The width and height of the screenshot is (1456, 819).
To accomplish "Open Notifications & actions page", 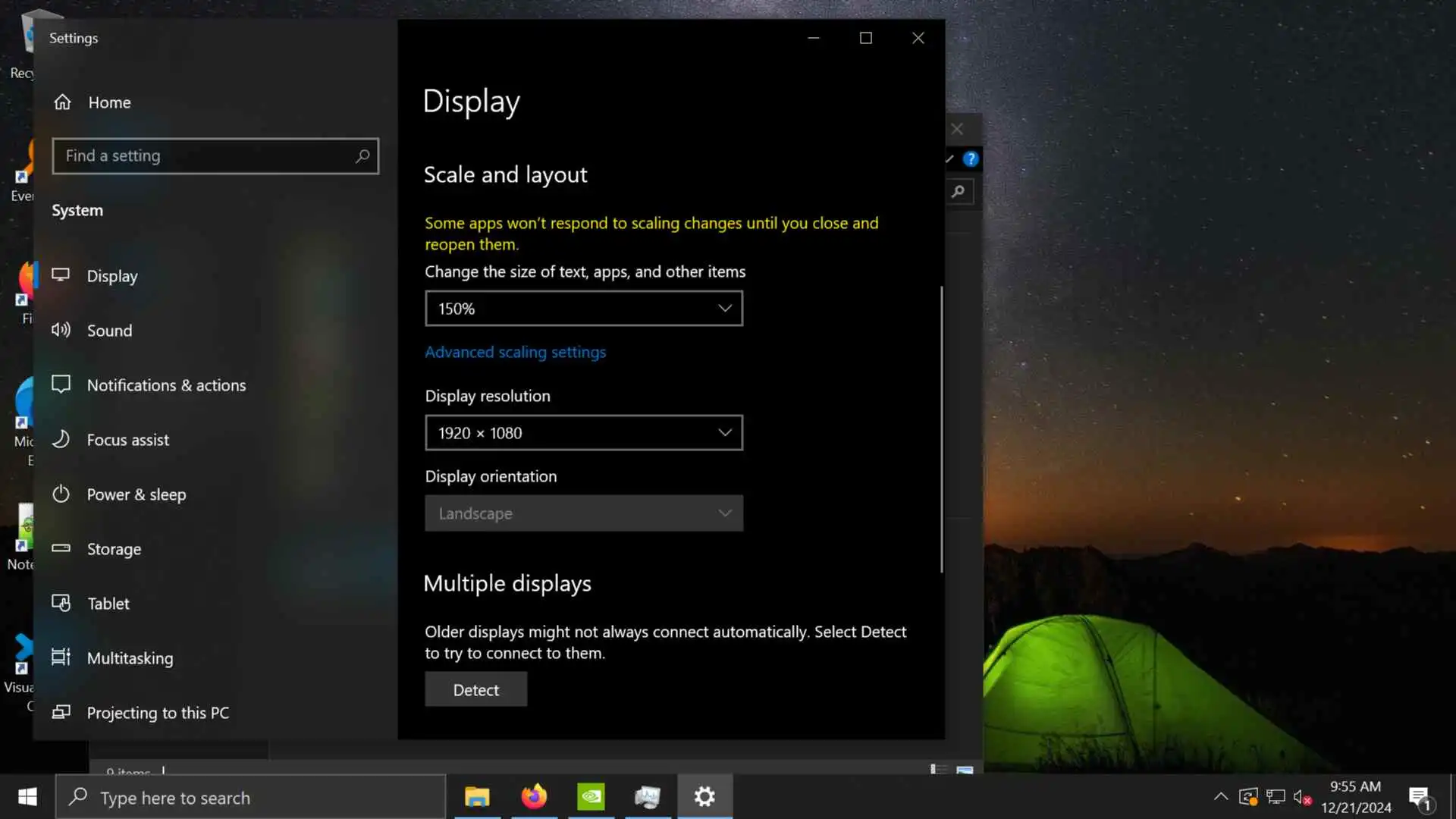I will point(166,385).
